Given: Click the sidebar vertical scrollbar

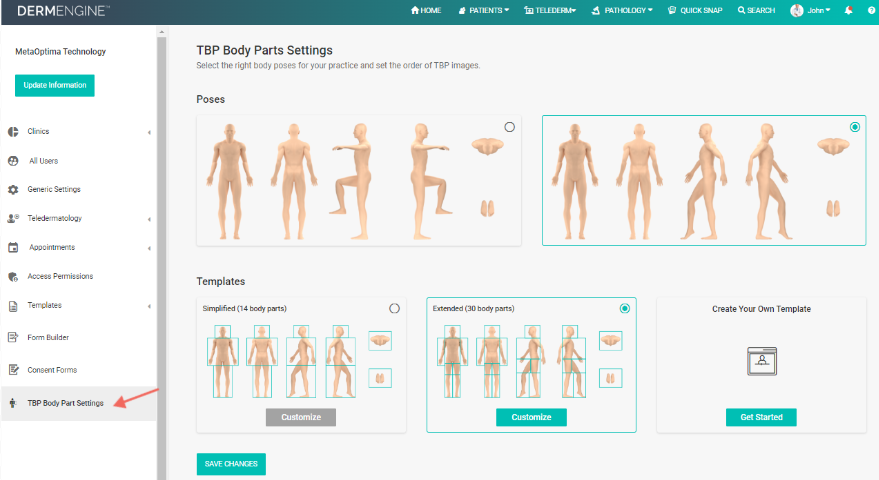Looking at the screenshot, I should tap(161, 252).
